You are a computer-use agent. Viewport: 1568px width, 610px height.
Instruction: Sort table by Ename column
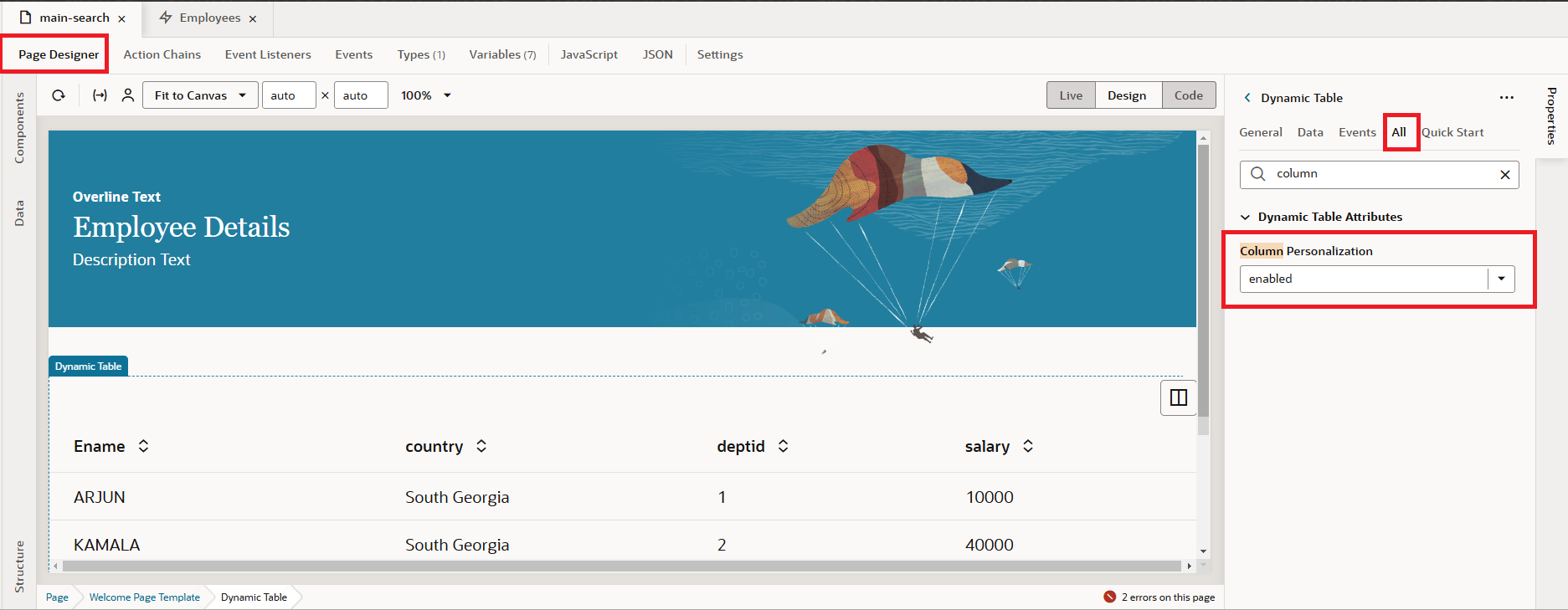click(143, 446)
